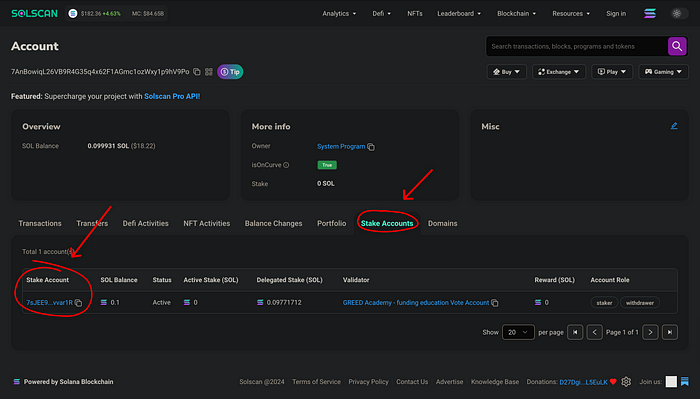Switch to the NFT Activities tab
The height and width of the screenshot is (399, 700).
(207, 223)
